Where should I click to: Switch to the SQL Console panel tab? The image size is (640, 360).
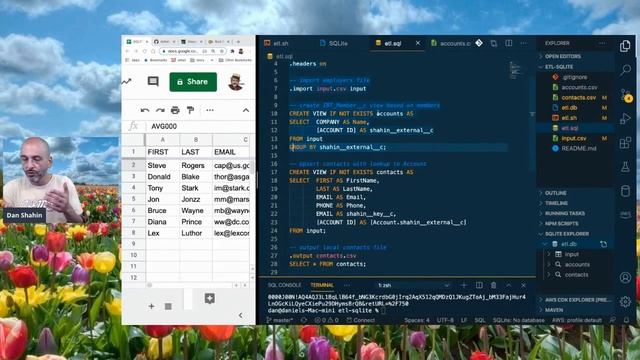click(284, 285)
